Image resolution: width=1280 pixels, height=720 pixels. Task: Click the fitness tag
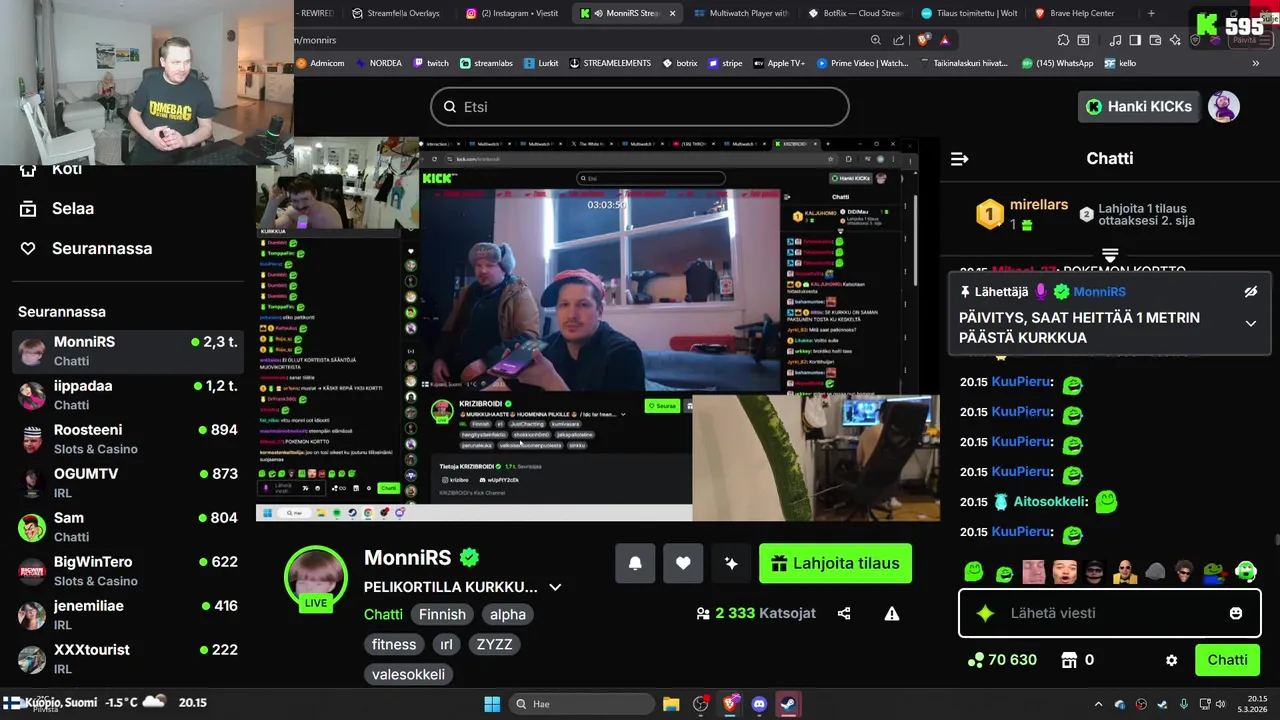coord(394,644)
